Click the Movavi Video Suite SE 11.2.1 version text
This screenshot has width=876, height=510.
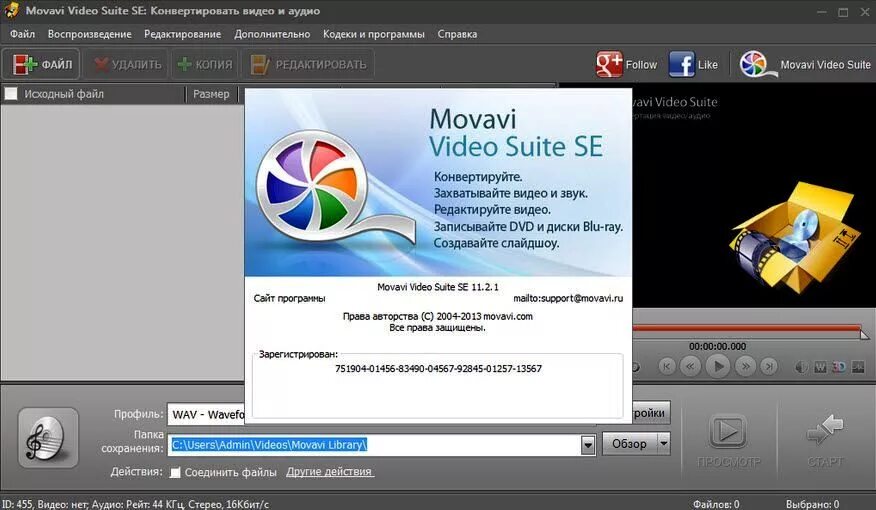[x=437, y=287]
